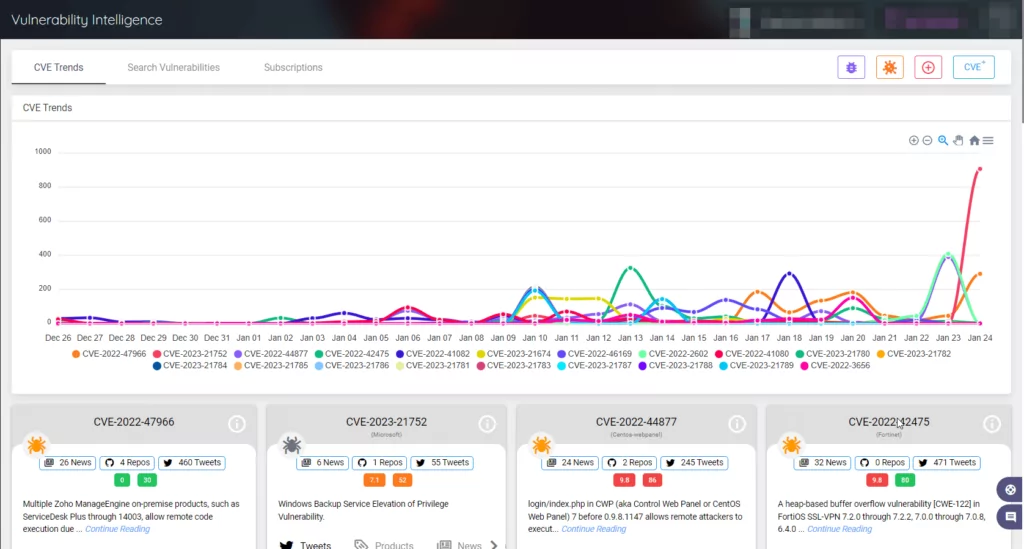Open the 32 News badge
1024x549 pixels.
click(x=823, y=463)
